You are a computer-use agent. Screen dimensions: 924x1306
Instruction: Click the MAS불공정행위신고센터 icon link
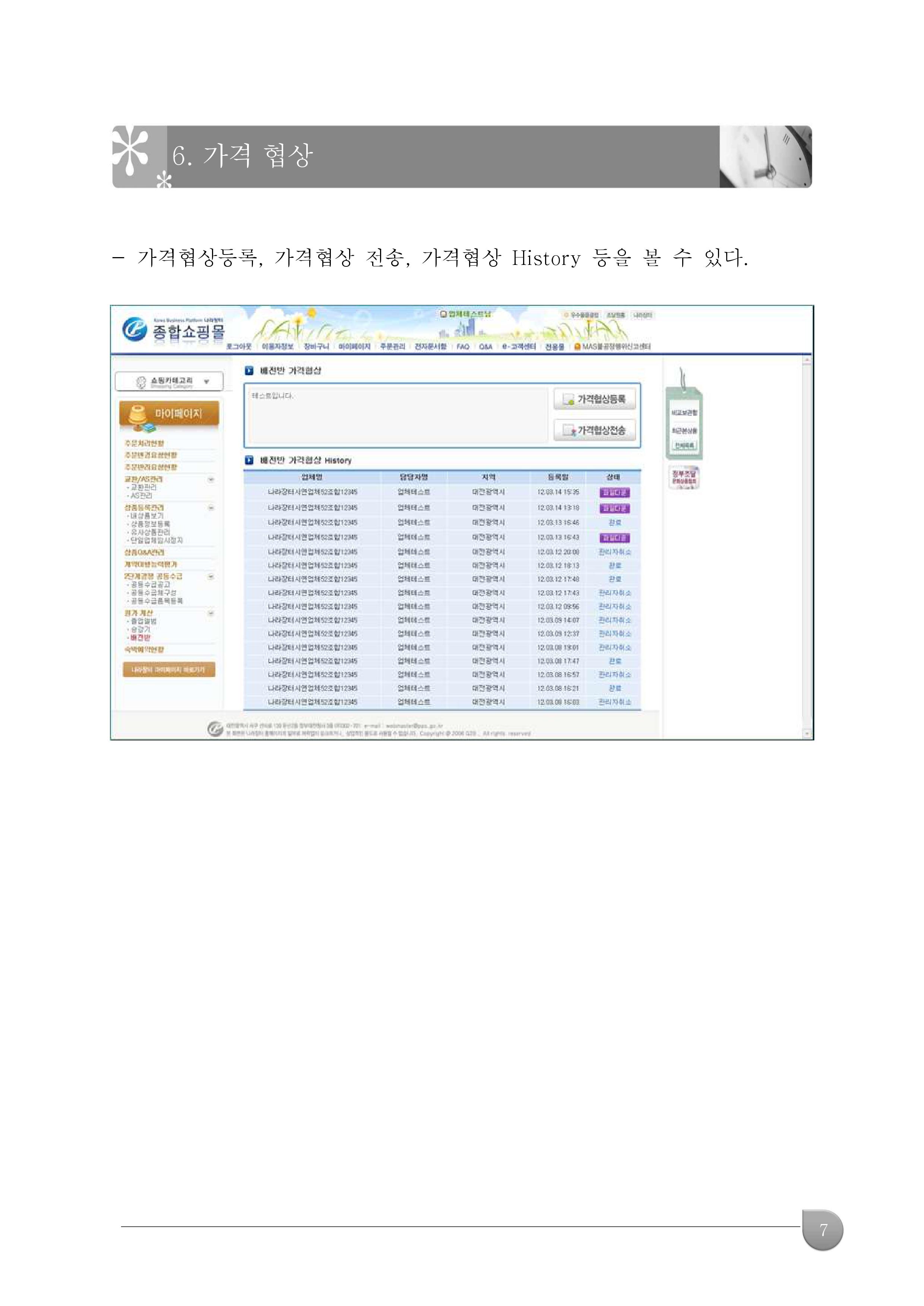[x=577, y=347]
